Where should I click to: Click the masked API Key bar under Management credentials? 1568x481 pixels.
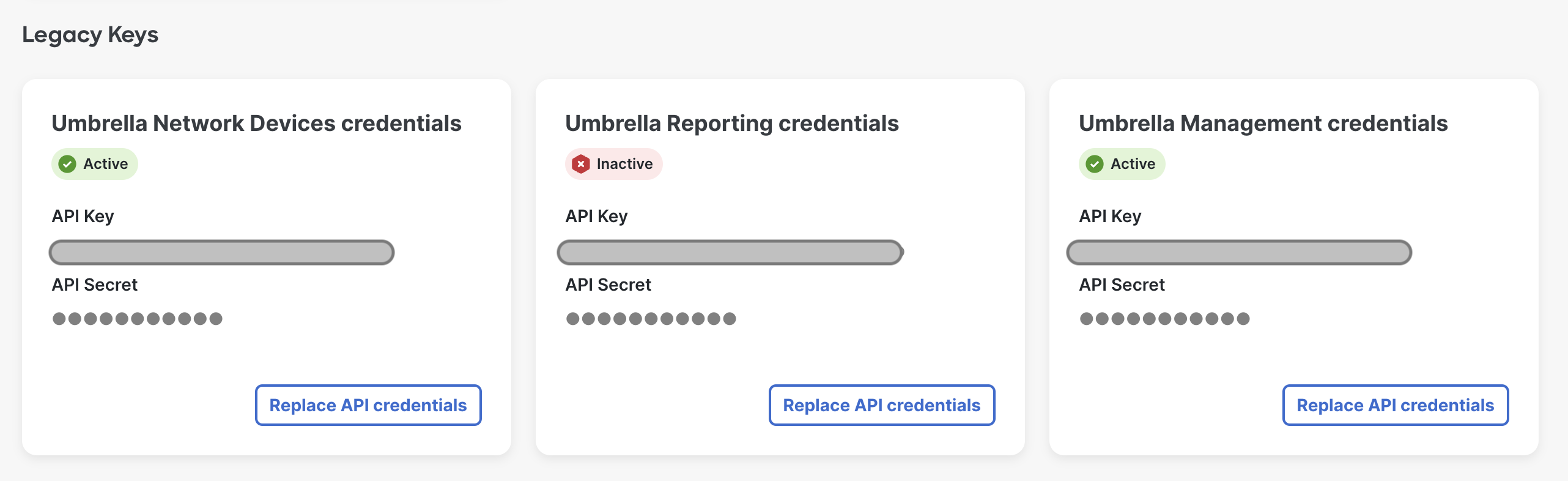point(1238,252)
